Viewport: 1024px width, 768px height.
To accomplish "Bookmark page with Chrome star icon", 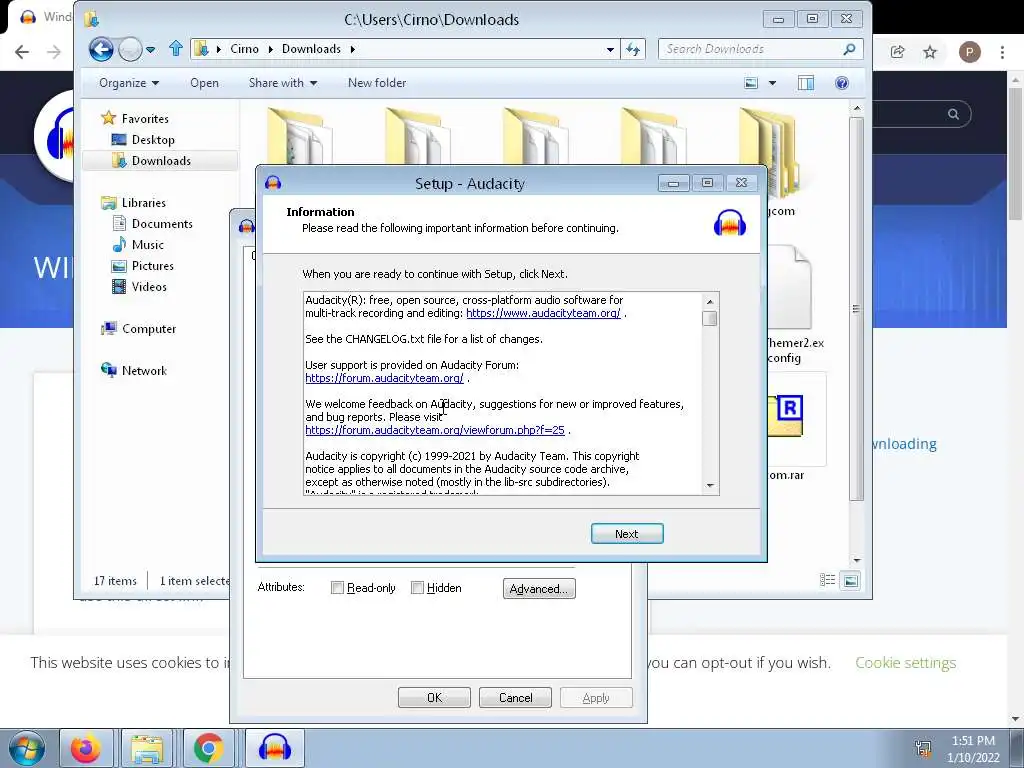I will 930,52.
